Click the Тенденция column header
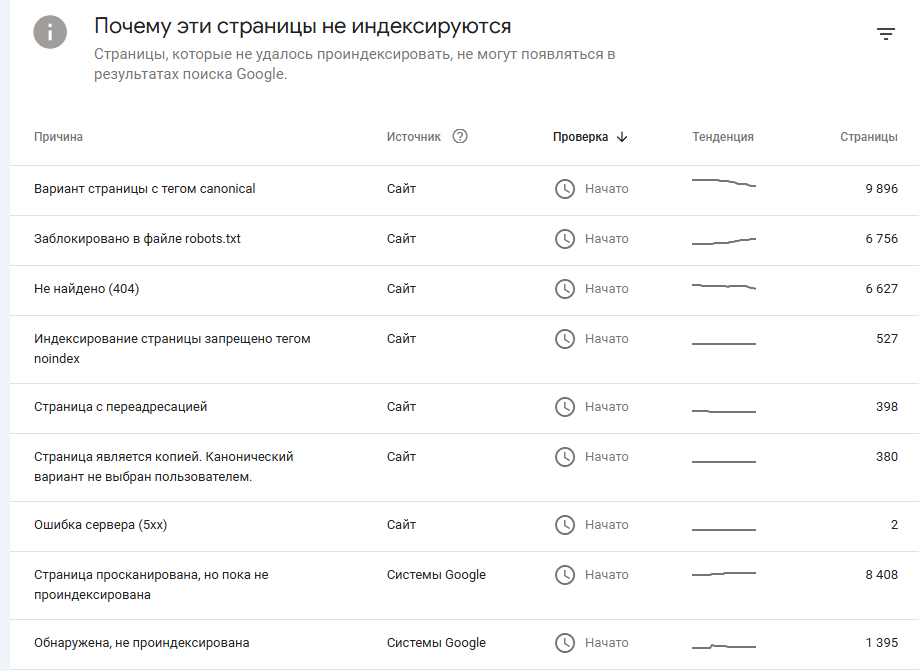919x671 pixels. (723, 137)
